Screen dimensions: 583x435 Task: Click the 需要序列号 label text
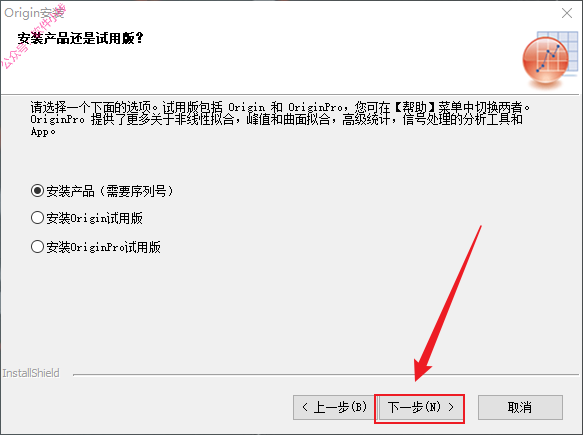click(x=136, y=191)
